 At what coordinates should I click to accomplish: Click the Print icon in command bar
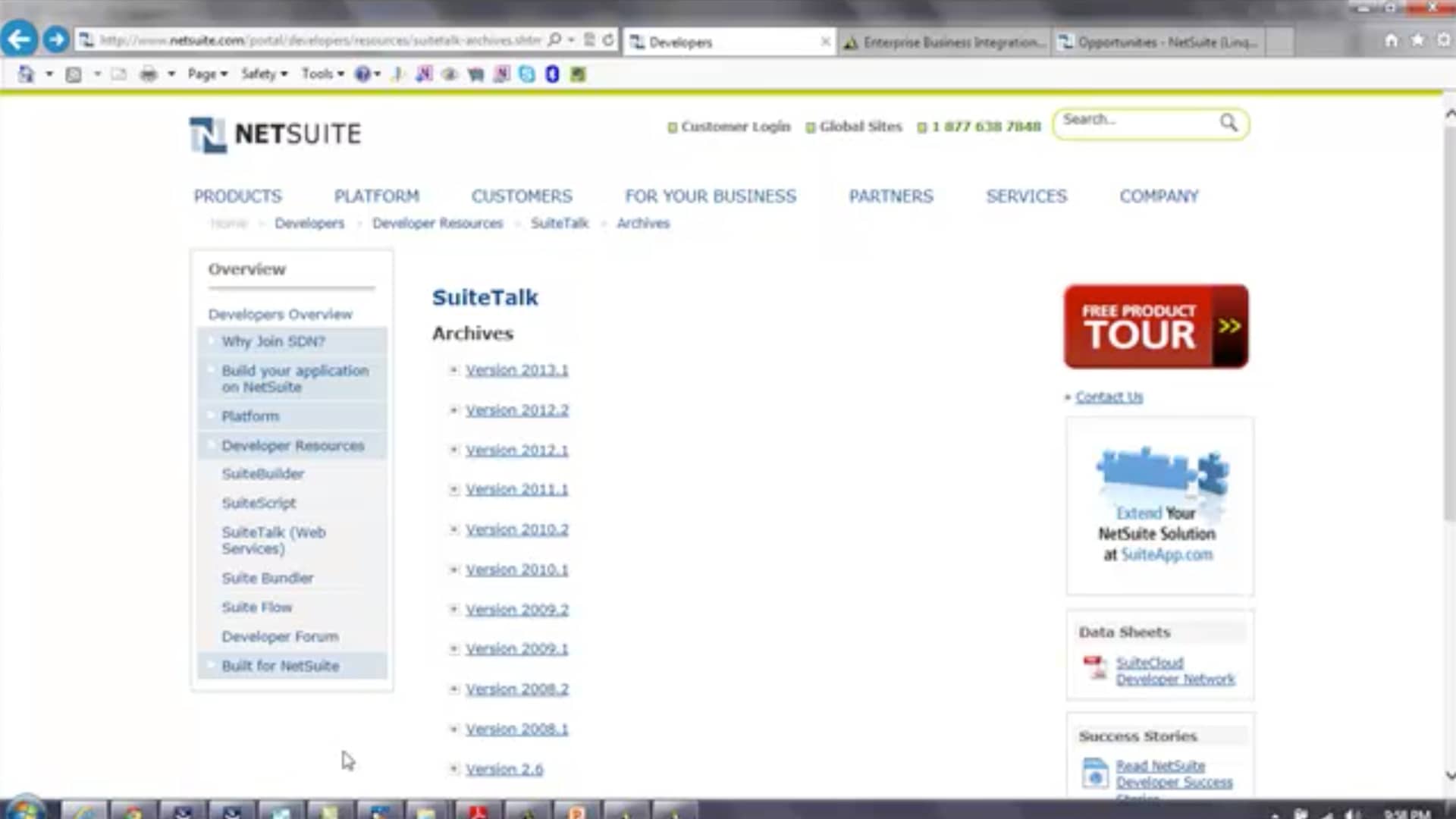[x=149, y=74]
